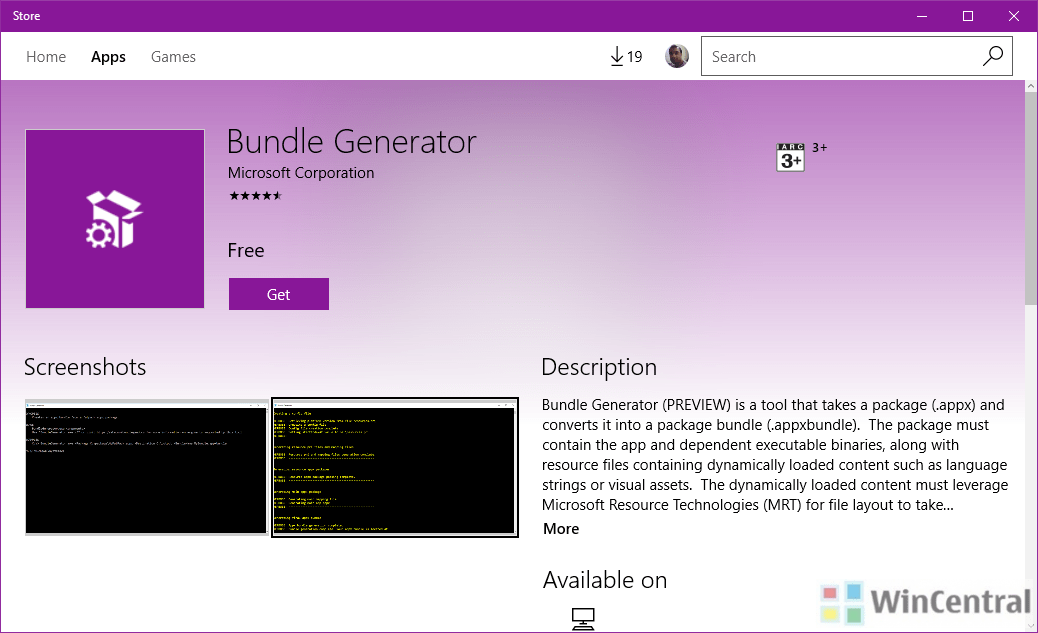Open the downloads queue showing 19 items
Viewport: 1038px width, 633px height.
(625, 56)
